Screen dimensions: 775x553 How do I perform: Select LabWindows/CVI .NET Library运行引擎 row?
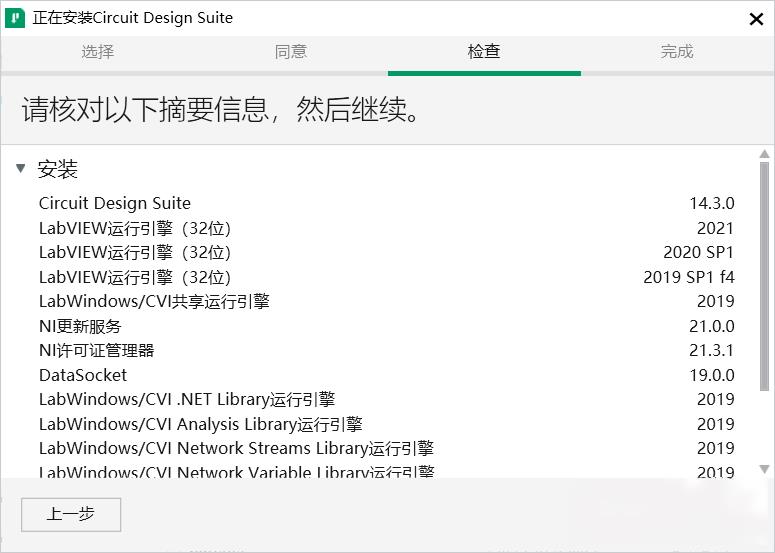pyautogui.click(x=387, y=399)
